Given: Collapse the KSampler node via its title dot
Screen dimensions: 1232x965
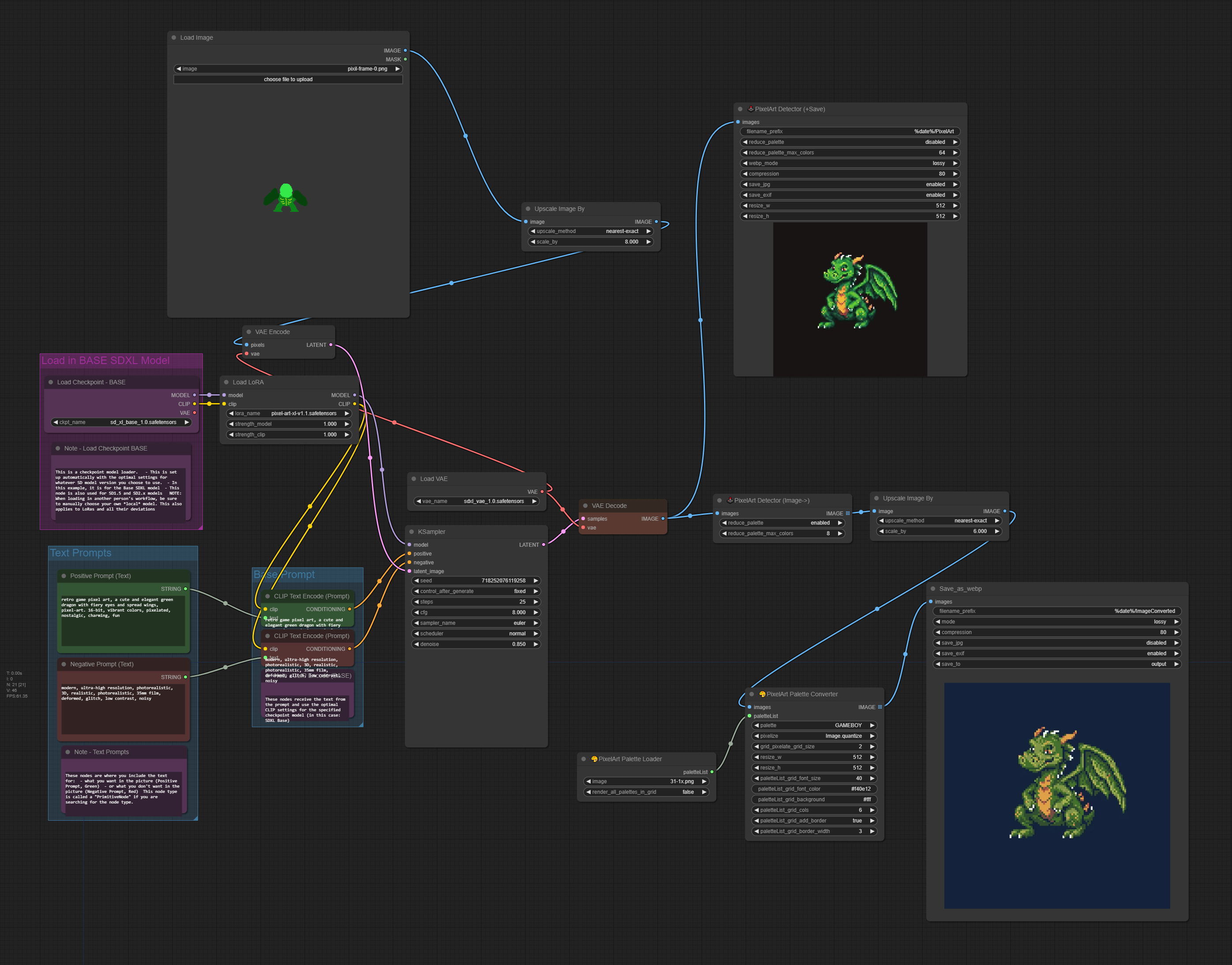Looking at the screenshot, I should (x=411, y=532).
